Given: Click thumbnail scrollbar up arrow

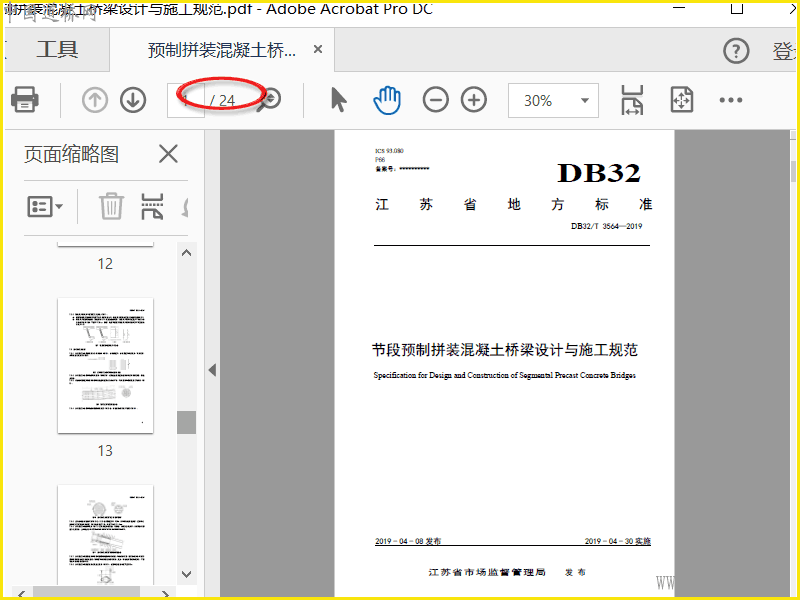Looking at the screenshot, I should click(x=187, y=253).
